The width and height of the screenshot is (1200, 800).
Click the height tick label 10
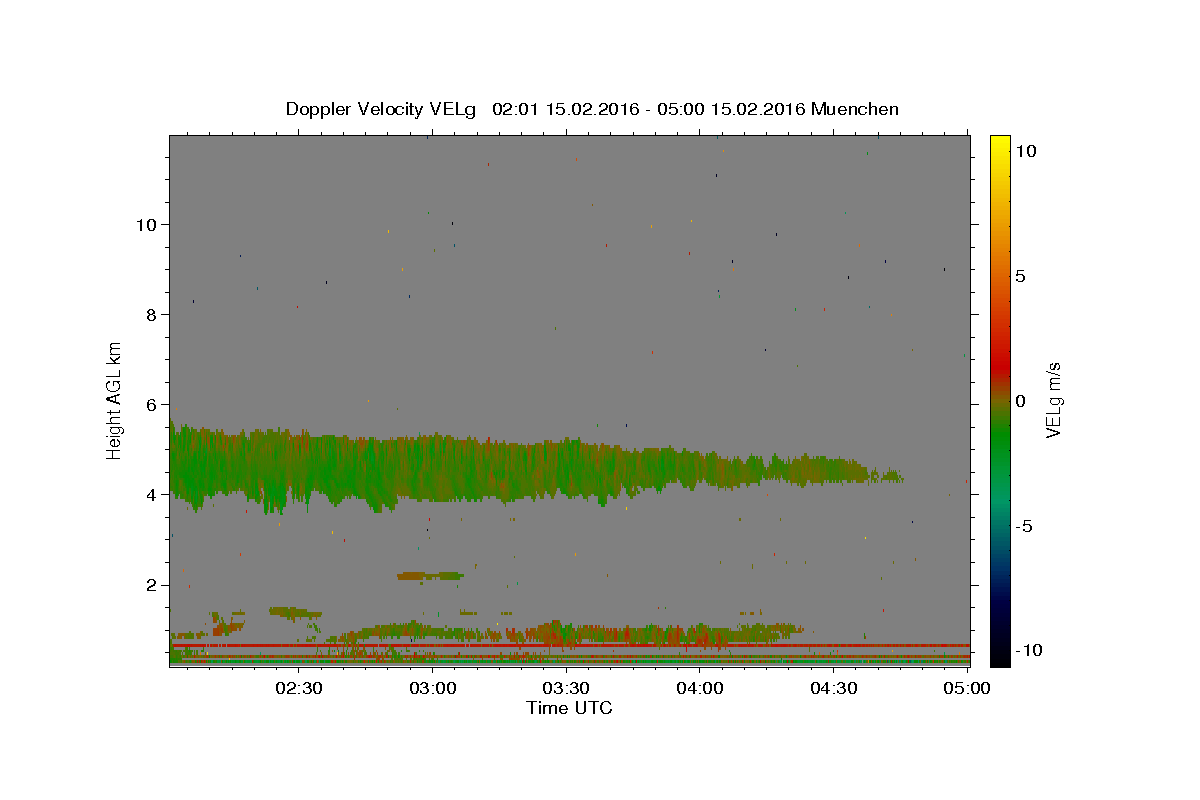click(x=146, y=224)
